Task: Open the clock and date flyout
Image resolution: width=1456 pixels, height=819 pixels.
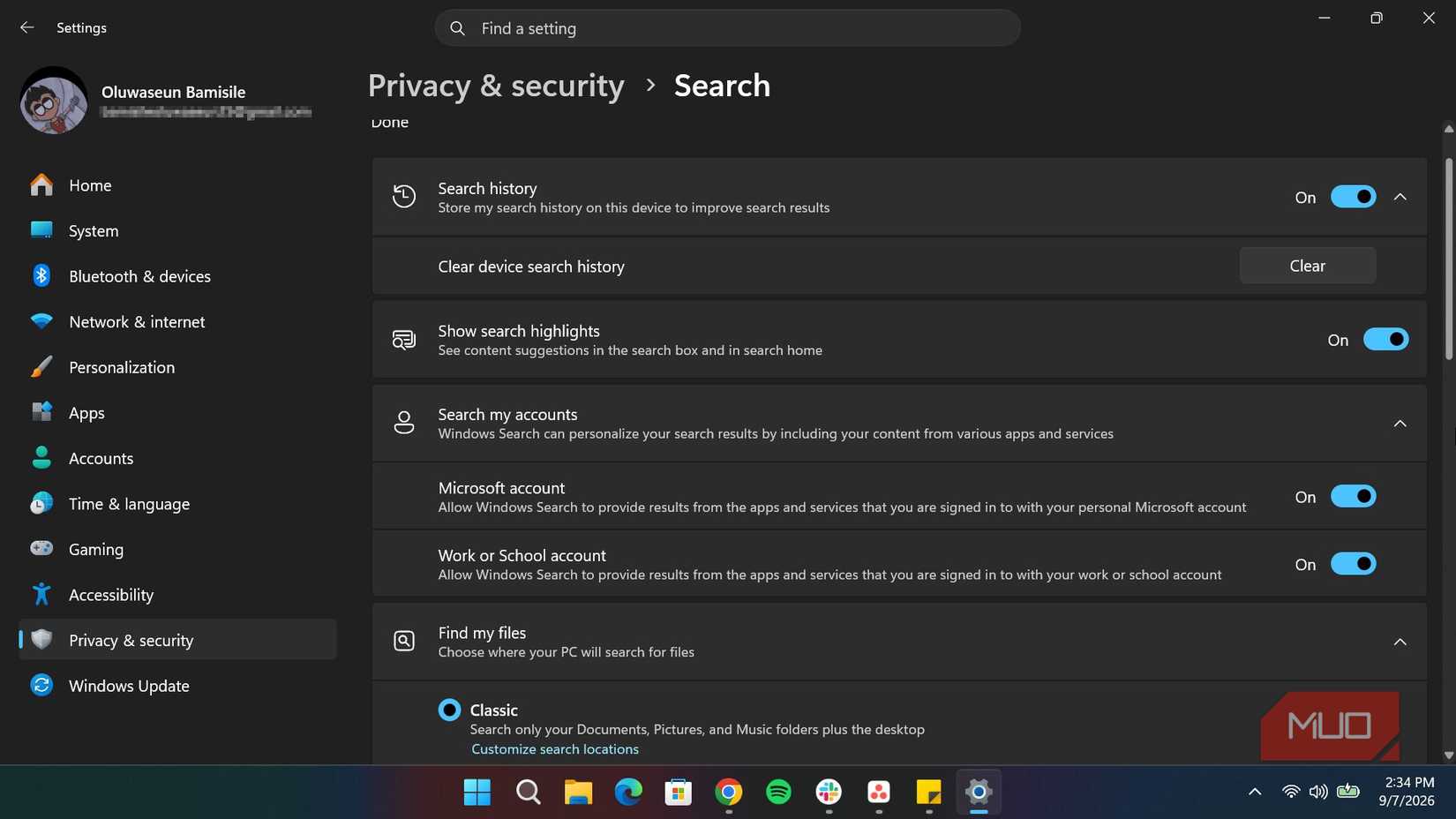Action: pos(1408,792)
